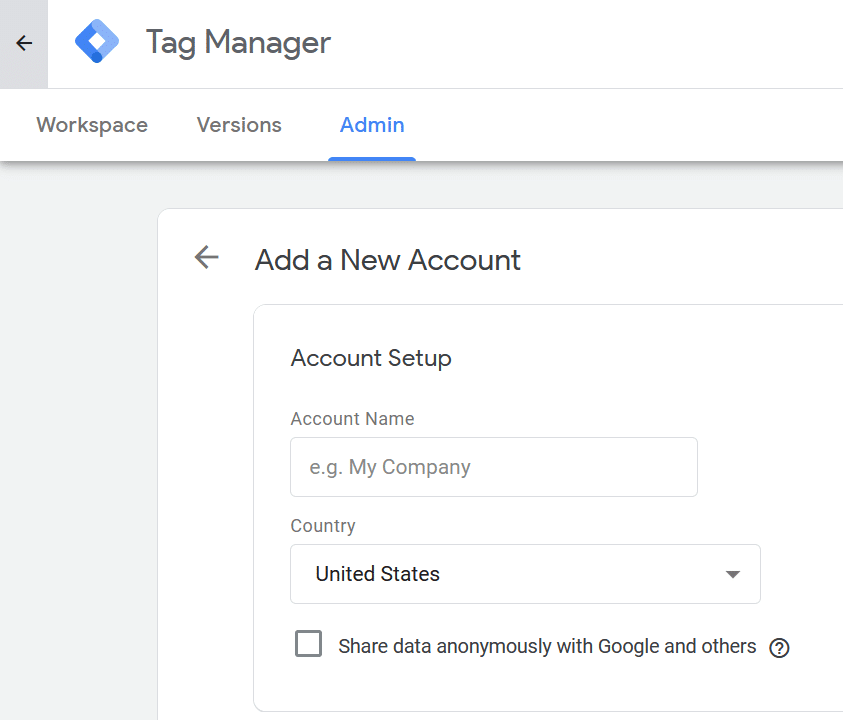
Task: Switch to the Workspace tab
Action: [92, 125]
